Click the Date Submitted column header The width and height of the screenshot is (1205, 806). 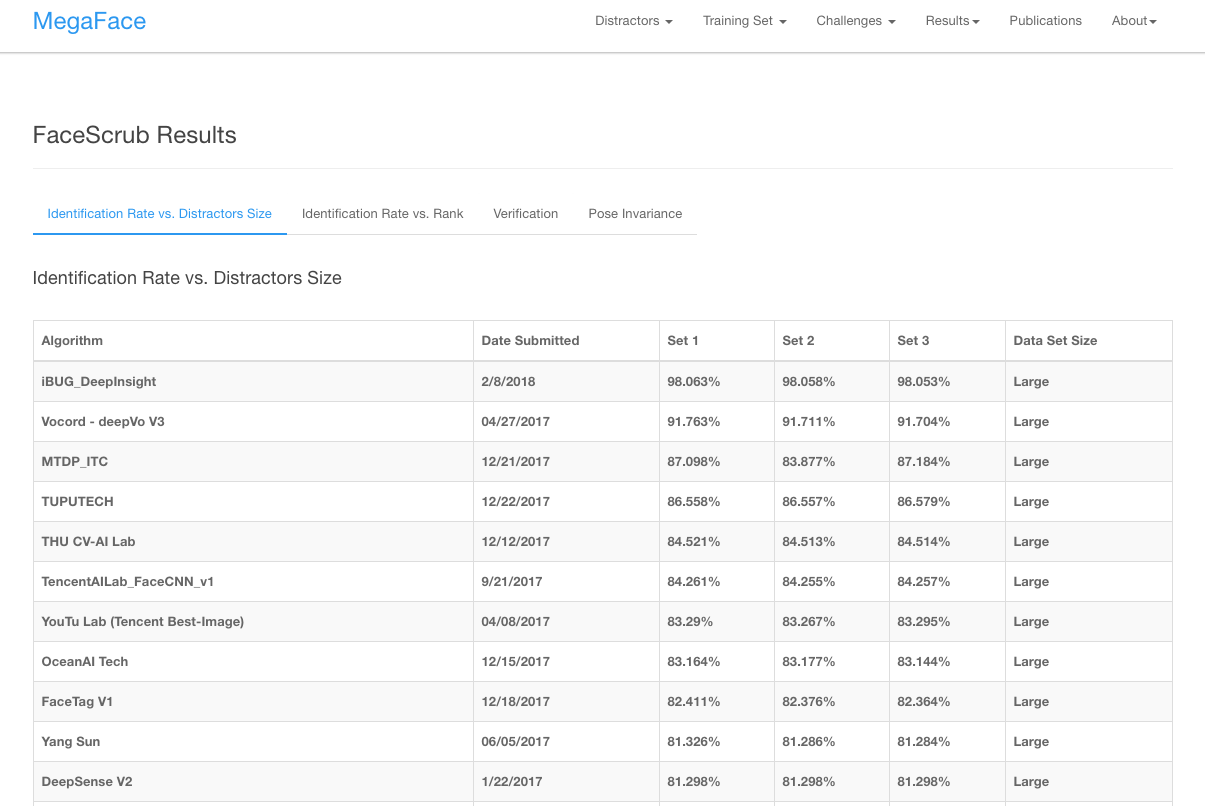[530, 341]
